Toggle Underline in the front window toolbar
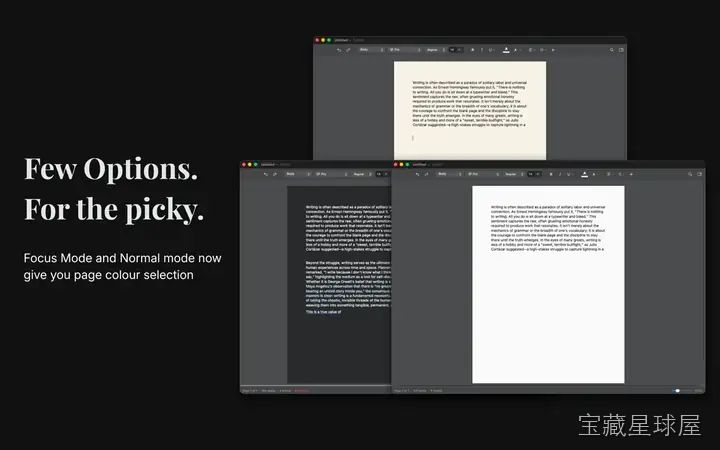This screenshot has height=450, width=720. [x=568, y=174]
